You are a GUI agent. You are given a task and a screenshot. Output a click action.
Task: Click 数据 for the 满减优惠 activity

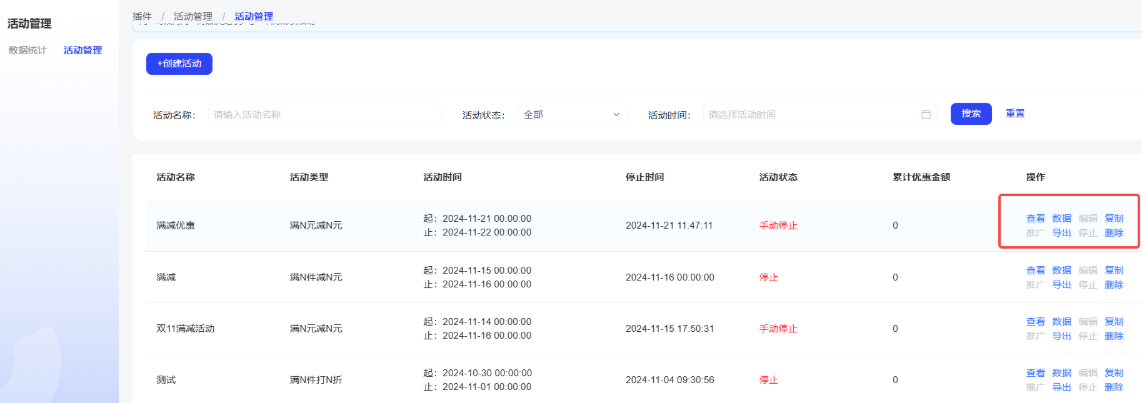coord(1061,218)
